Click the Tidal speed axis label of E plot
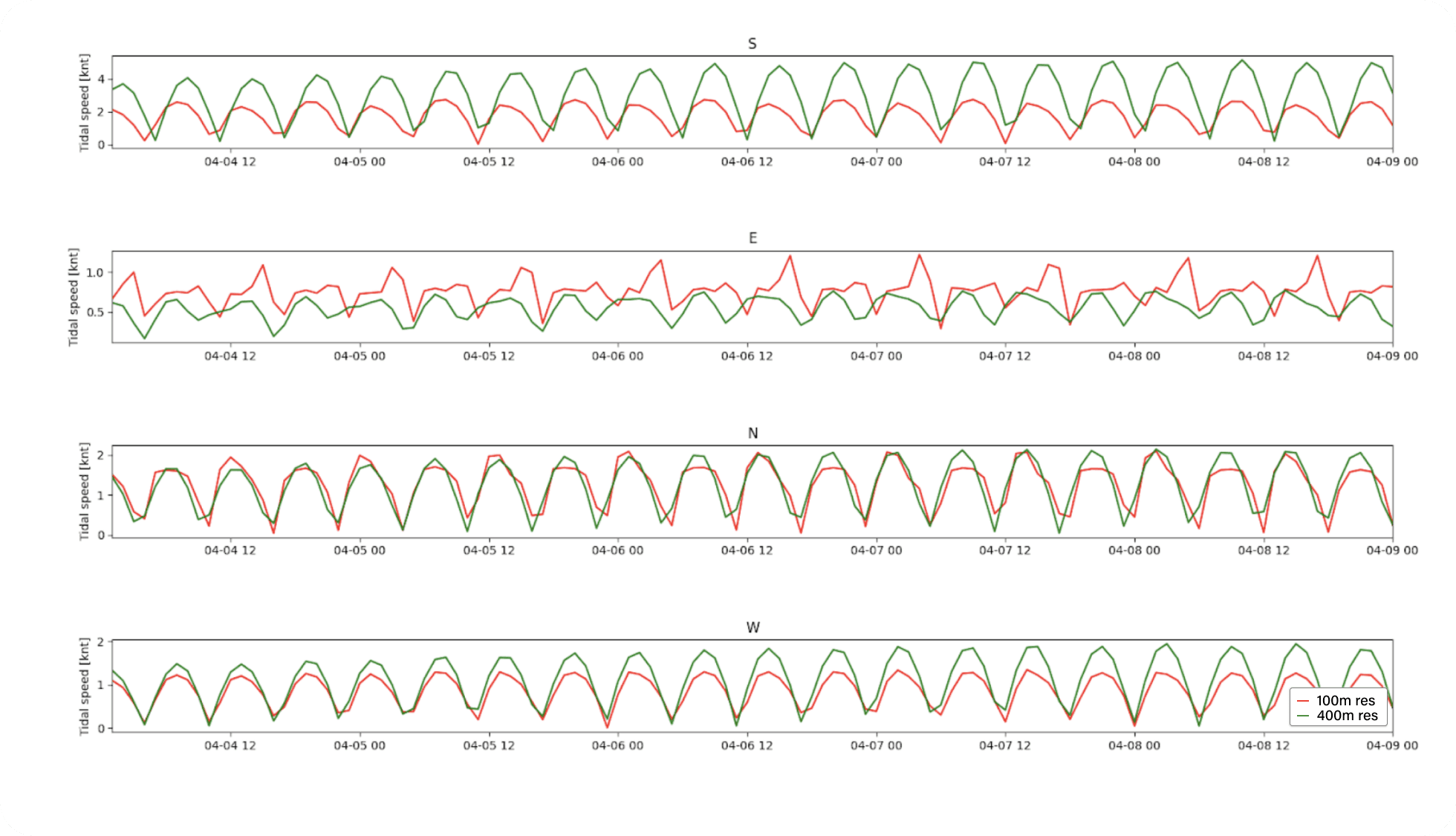This screenshot has width=1456, height=836. (x=74, y=295)
